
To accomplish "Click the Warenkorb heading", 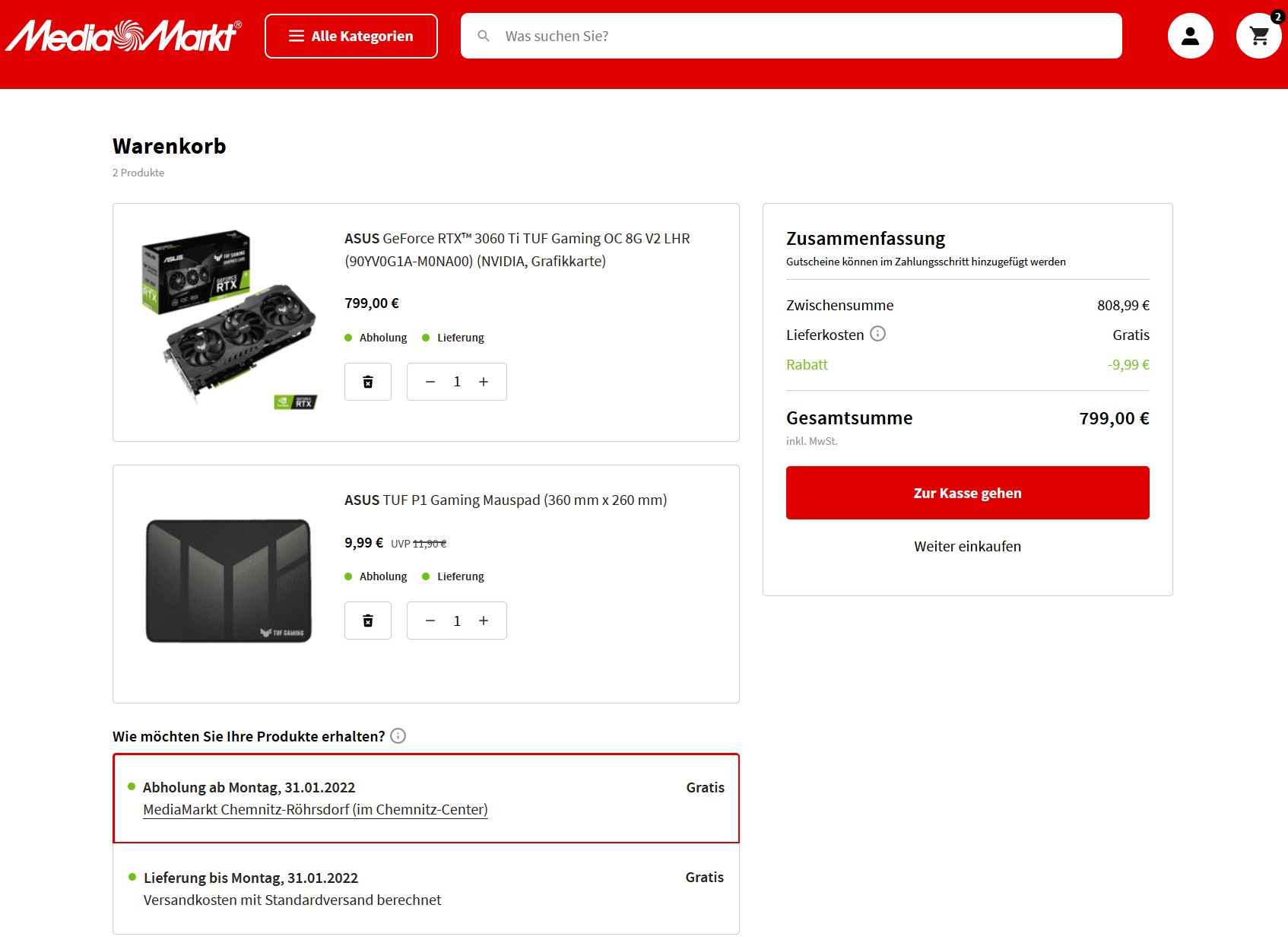I will (170, 146).
